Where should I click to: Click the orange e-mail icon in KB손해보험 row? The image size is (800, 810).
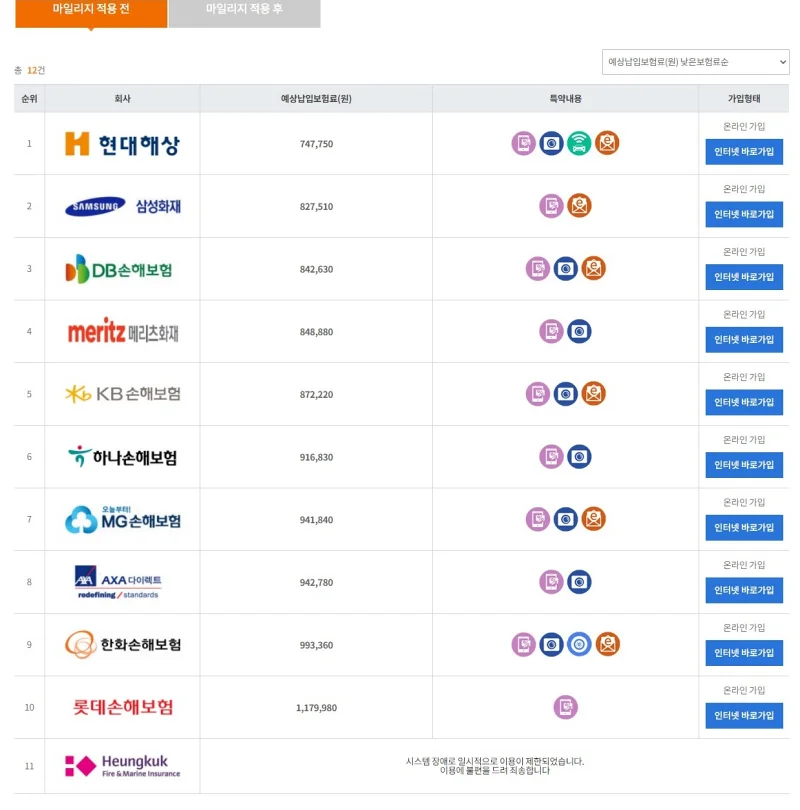(x=593, y=394)
